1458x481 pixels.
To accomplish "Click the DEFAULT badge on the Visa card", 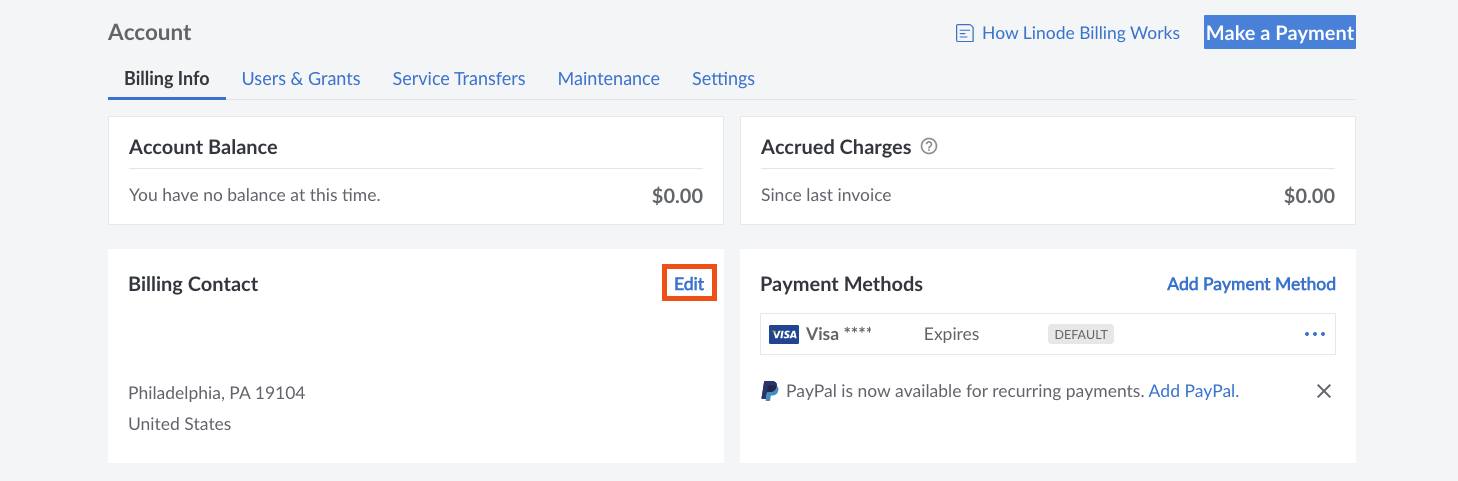I will 1080,334.
